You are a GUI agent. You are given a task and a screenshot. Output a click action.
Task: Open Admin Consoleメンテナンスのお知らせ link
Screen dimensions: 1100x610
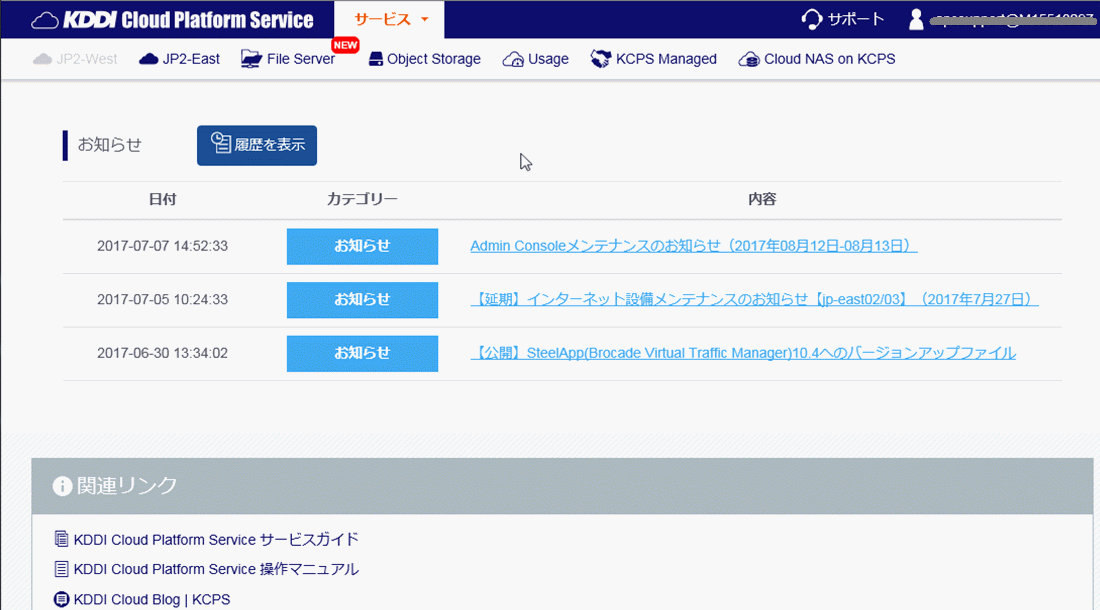(x=693, y=246)
